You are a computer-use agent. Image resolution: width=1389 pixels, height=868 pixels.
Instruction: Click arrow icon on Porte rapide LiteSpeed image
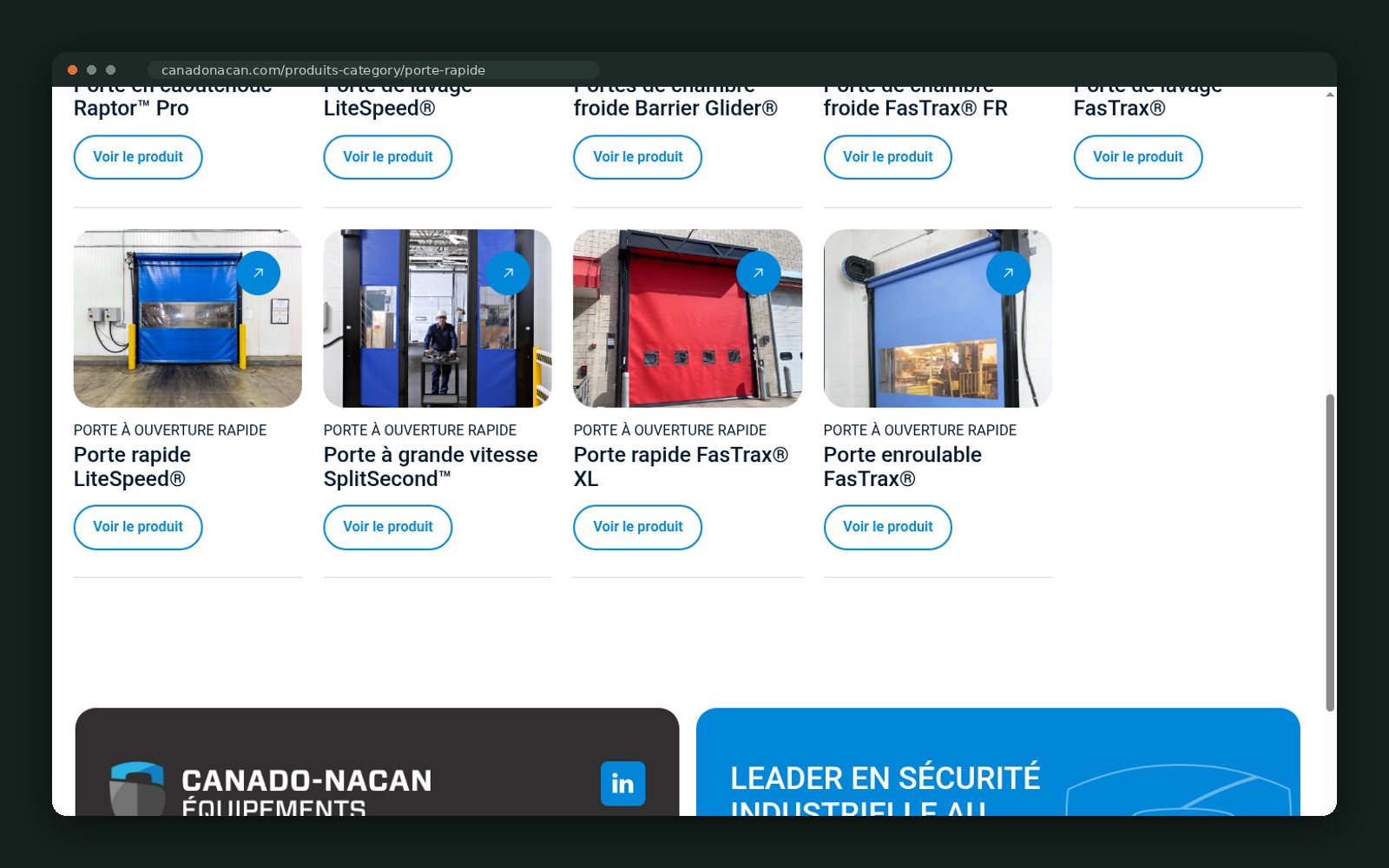258,273
